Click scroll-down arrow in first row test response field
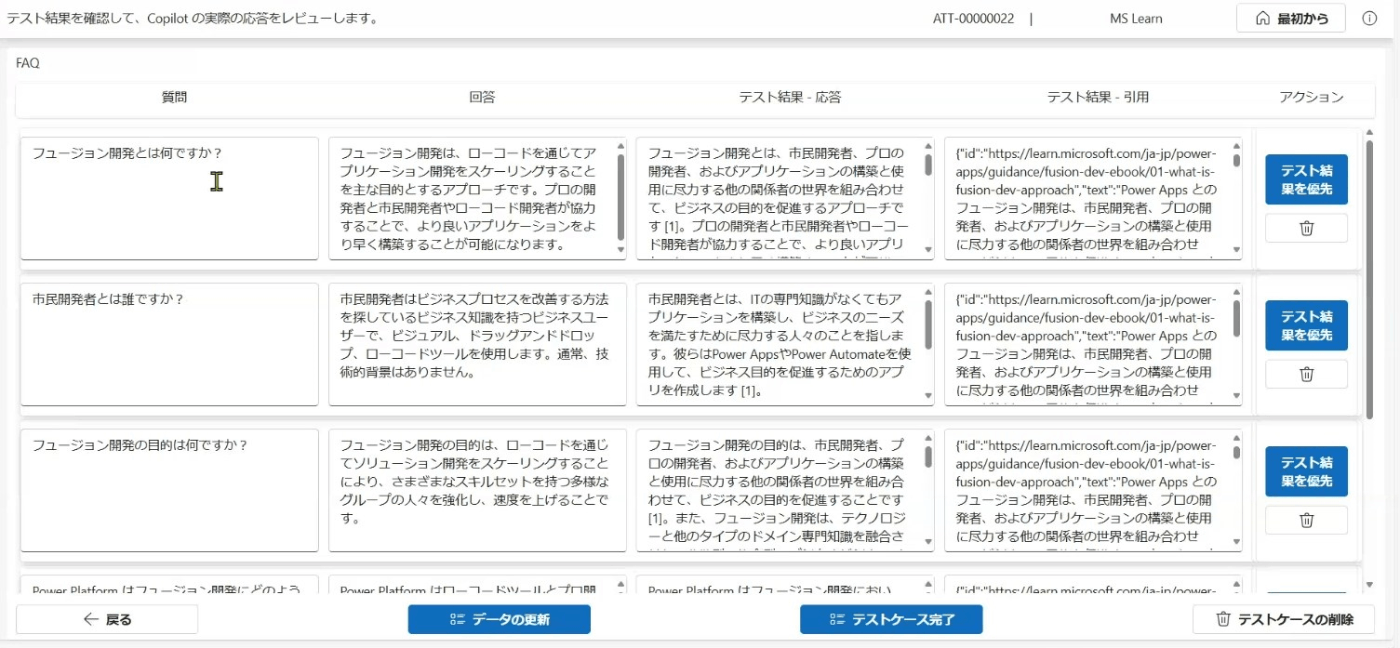1400x648 pixels. pyautogui.click(x=928, y=251)
